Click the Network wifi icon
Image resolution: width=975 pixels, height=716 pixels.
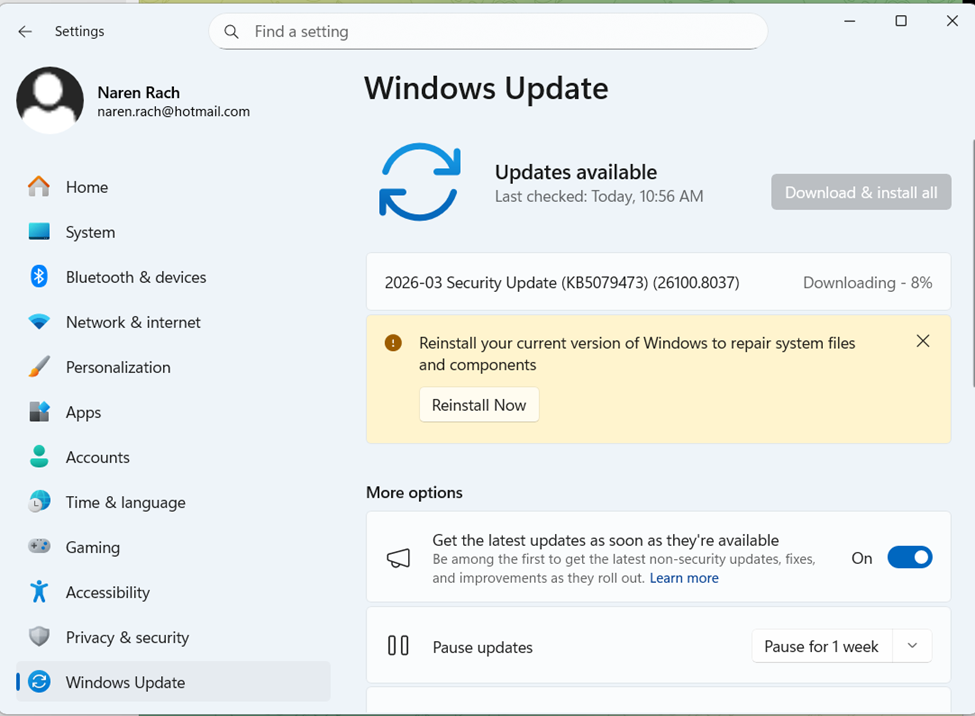[x=39, y=322]
